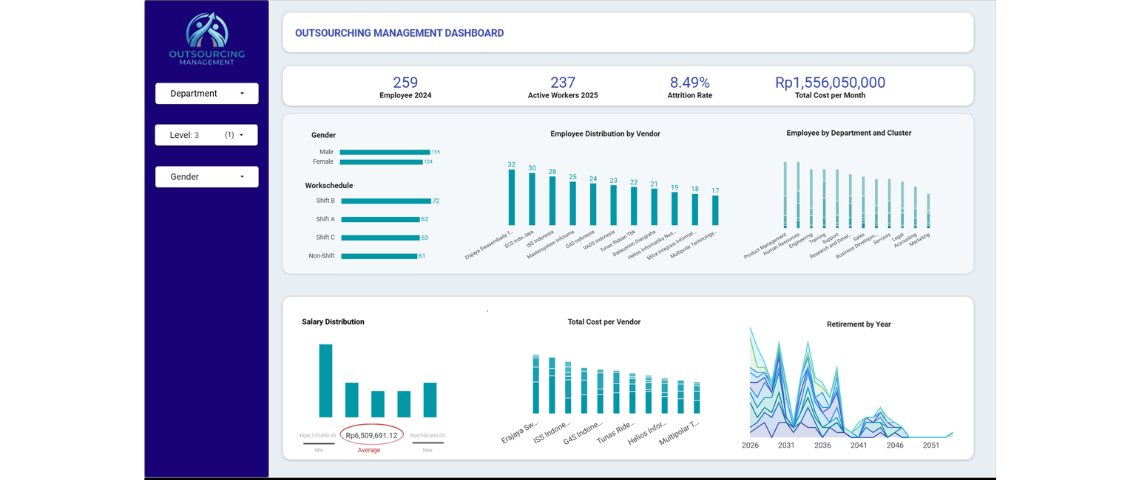Click the Total Cost per Month value

pyautogui.click(x=829, y=83)
